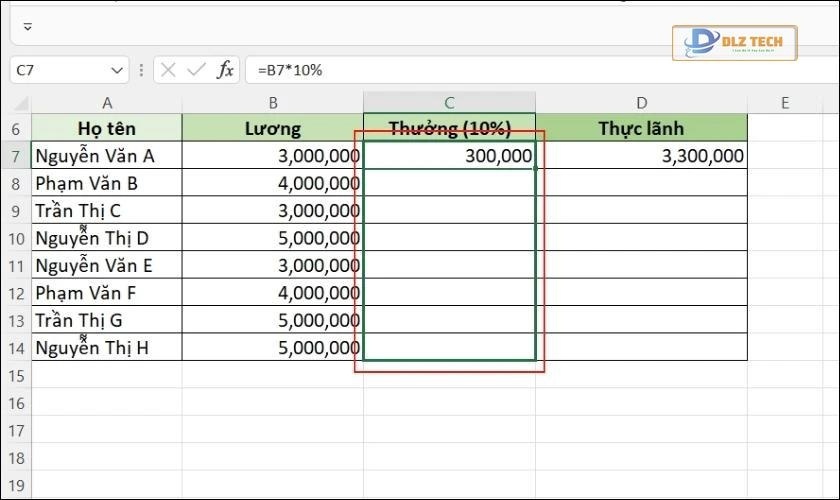Select row 17 header
Image resolution: width=840 pixels, height=500 pixels.
(16, 430)
